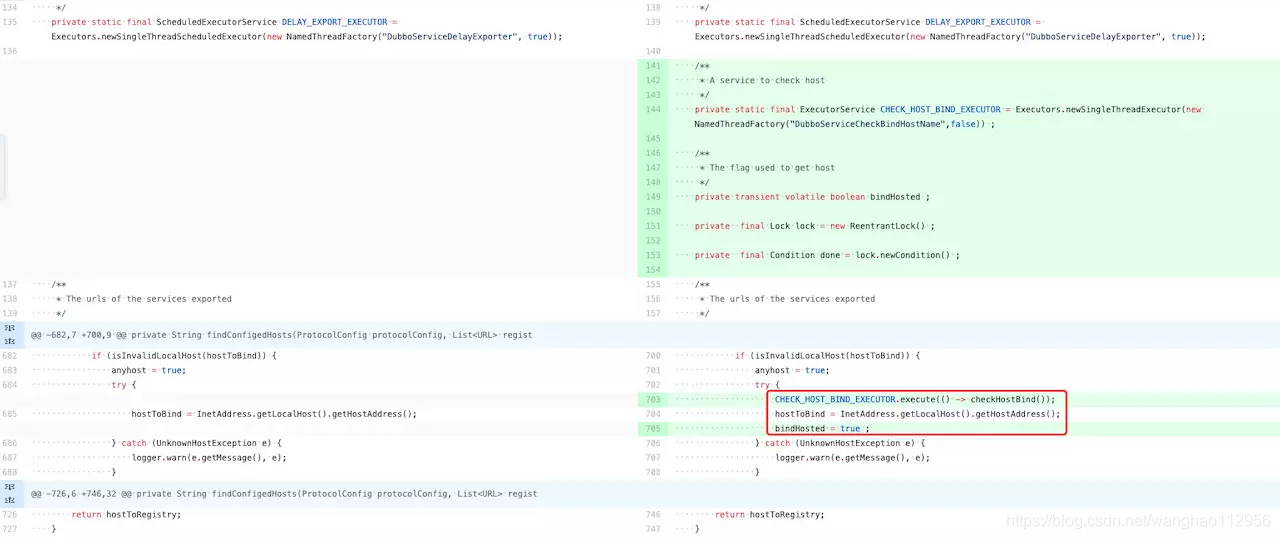Select line number 141 in the new file
The height and width of the screenshot is (539, 1280).
pos(653,65)
